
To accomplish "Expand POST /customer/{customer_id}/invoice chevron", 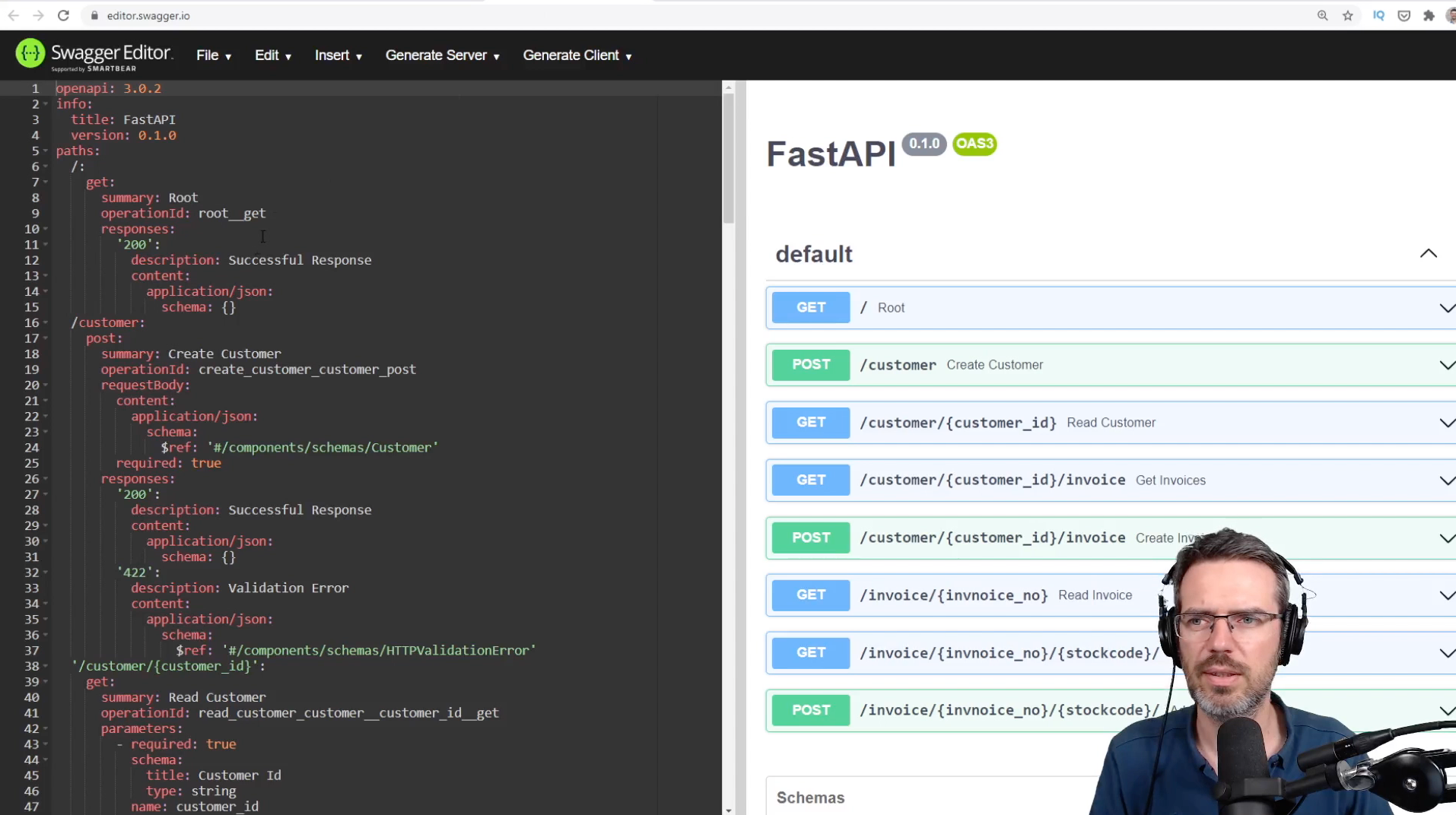I will coord(1446,538).
